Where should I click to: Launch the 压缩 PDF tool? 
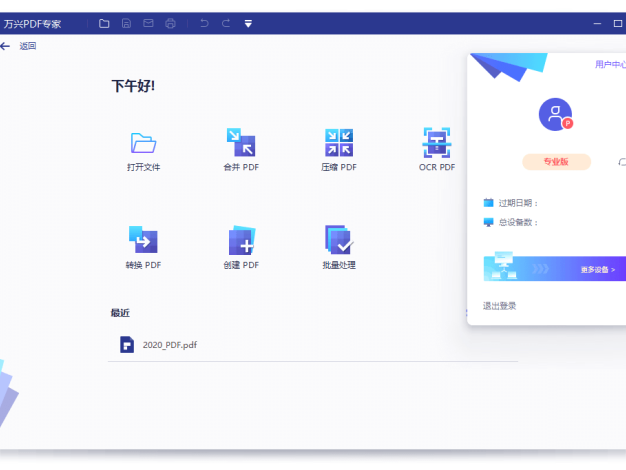(339, 150)
